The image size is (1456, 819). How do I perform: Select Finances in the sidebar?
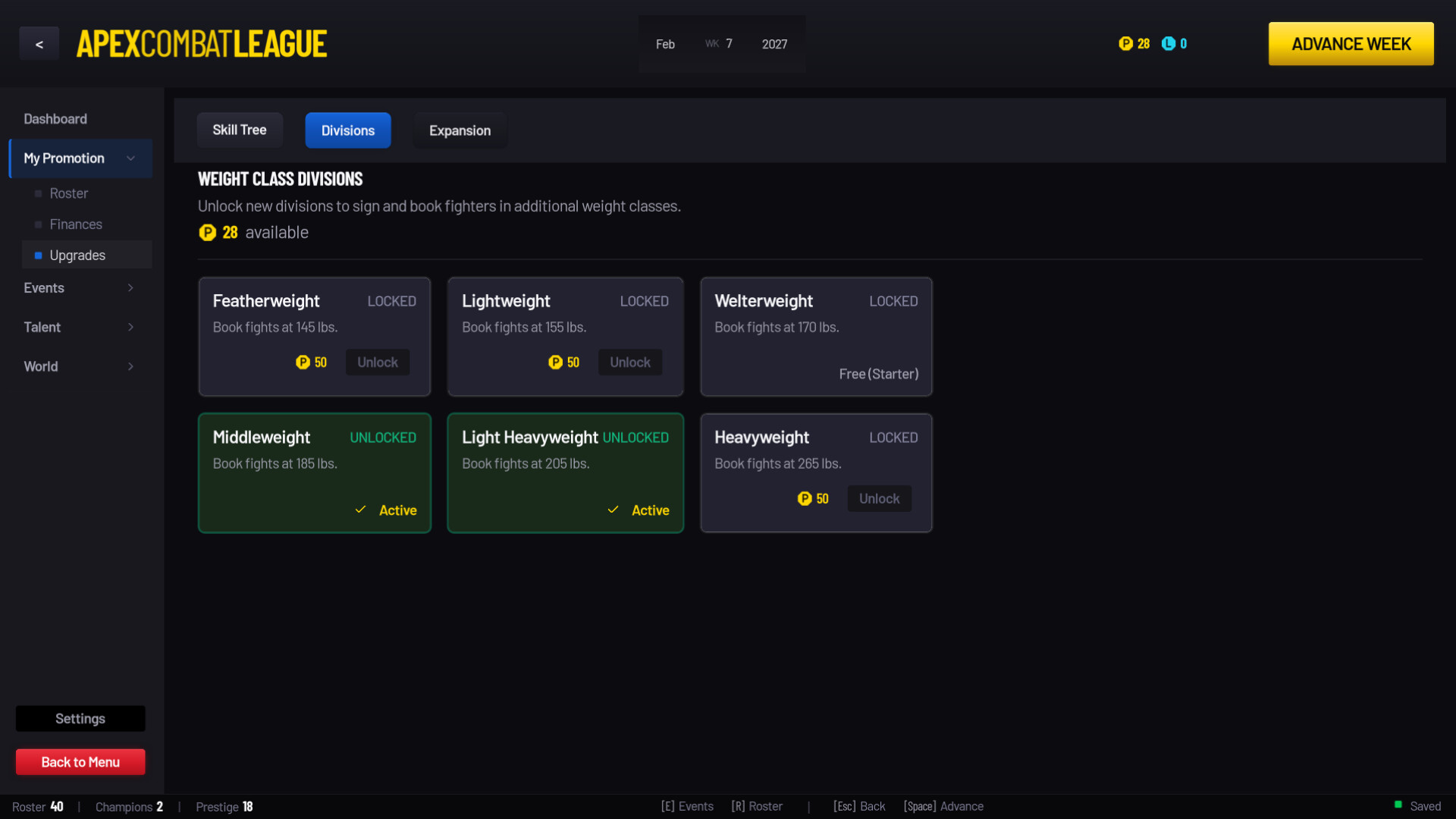(76, 224)
